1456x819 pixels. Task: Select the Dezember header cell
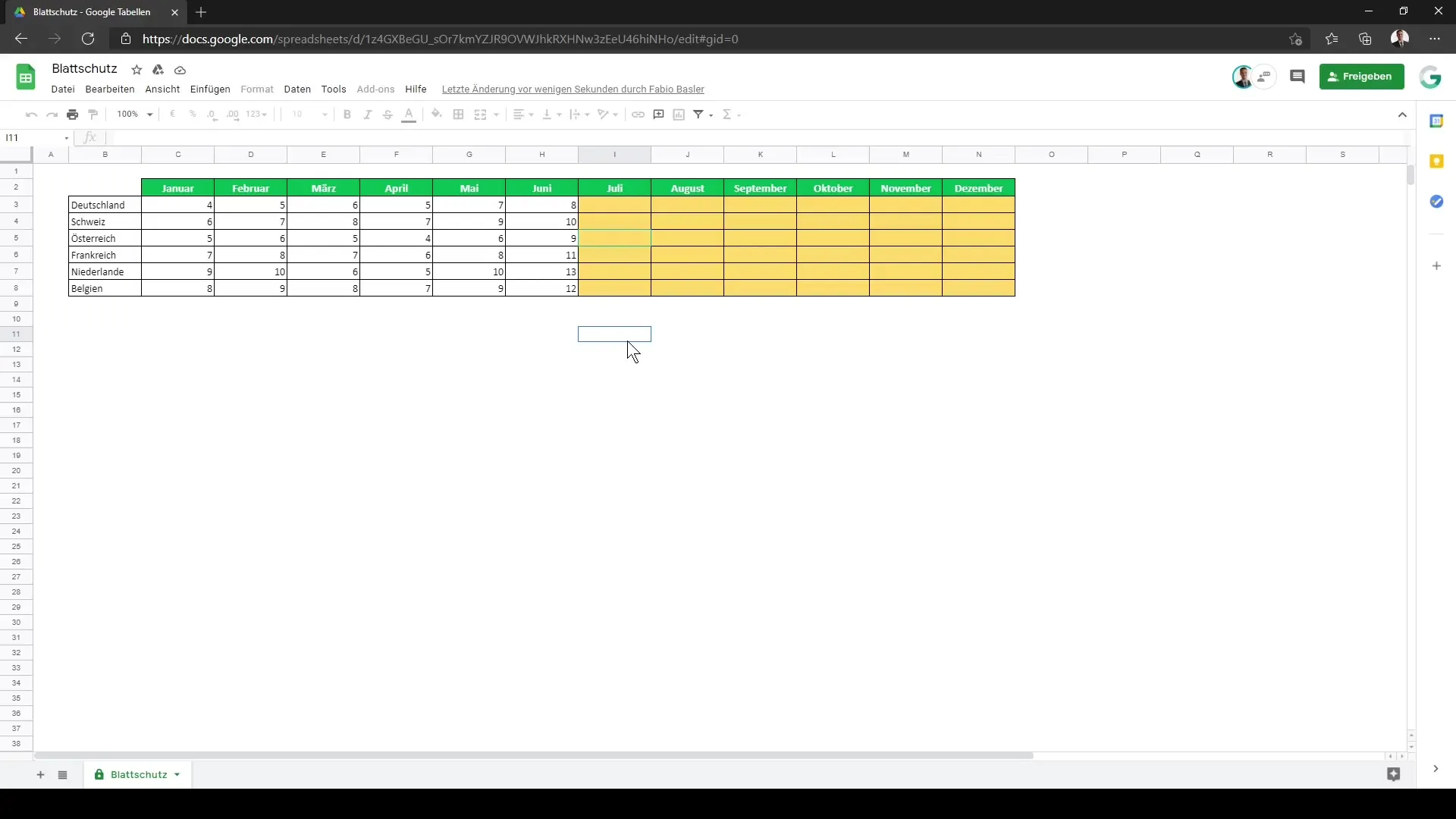[978, 188]
